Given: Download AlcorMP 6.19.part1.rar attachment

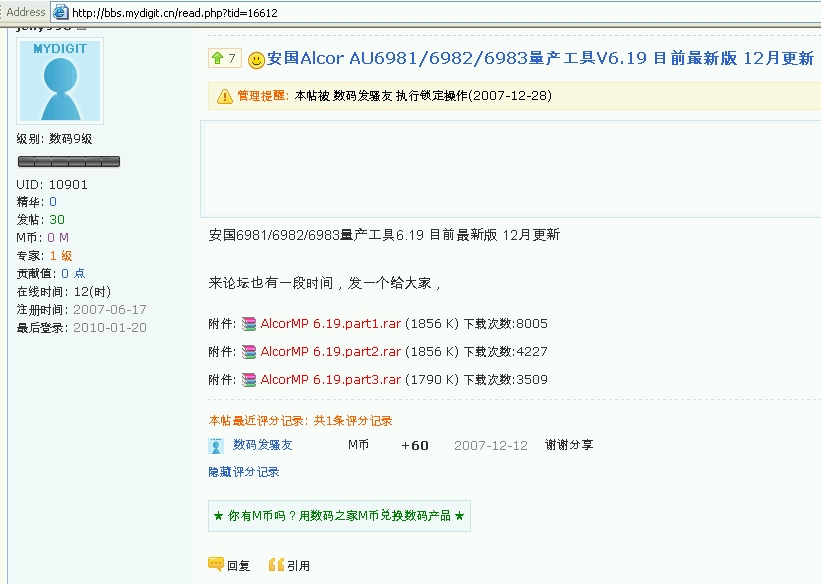Looking at the screenshot, I should tap(330, 324).
